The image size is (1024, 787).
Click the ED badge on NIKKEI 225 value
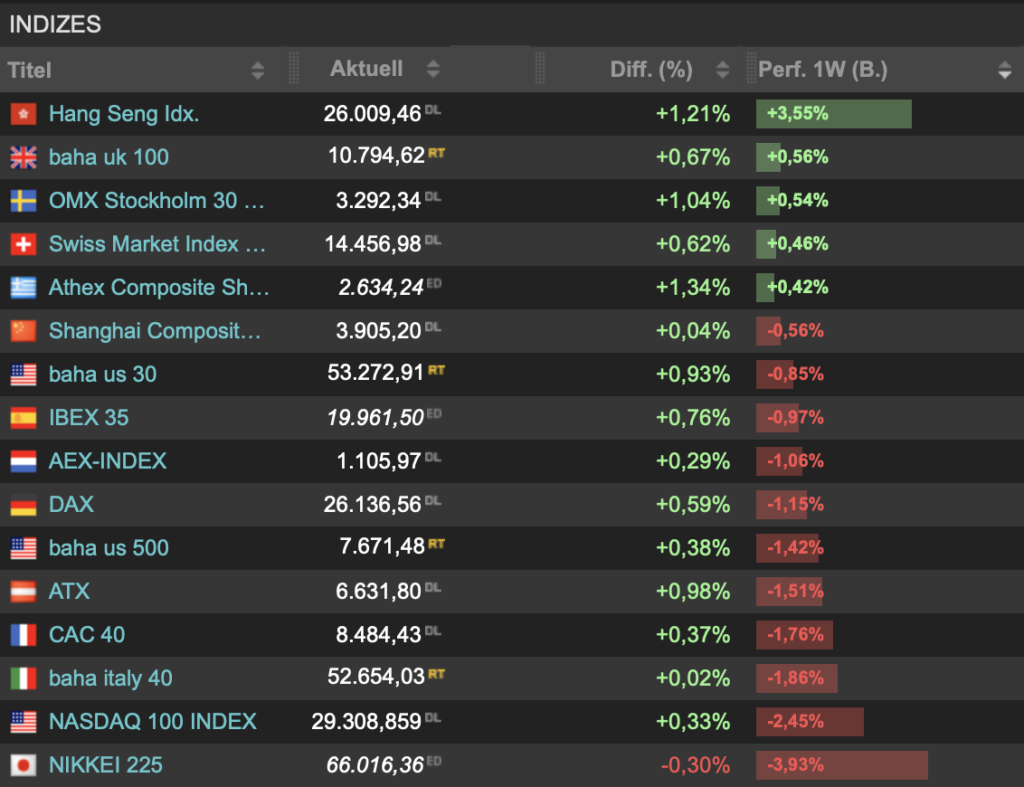[434, 761]
